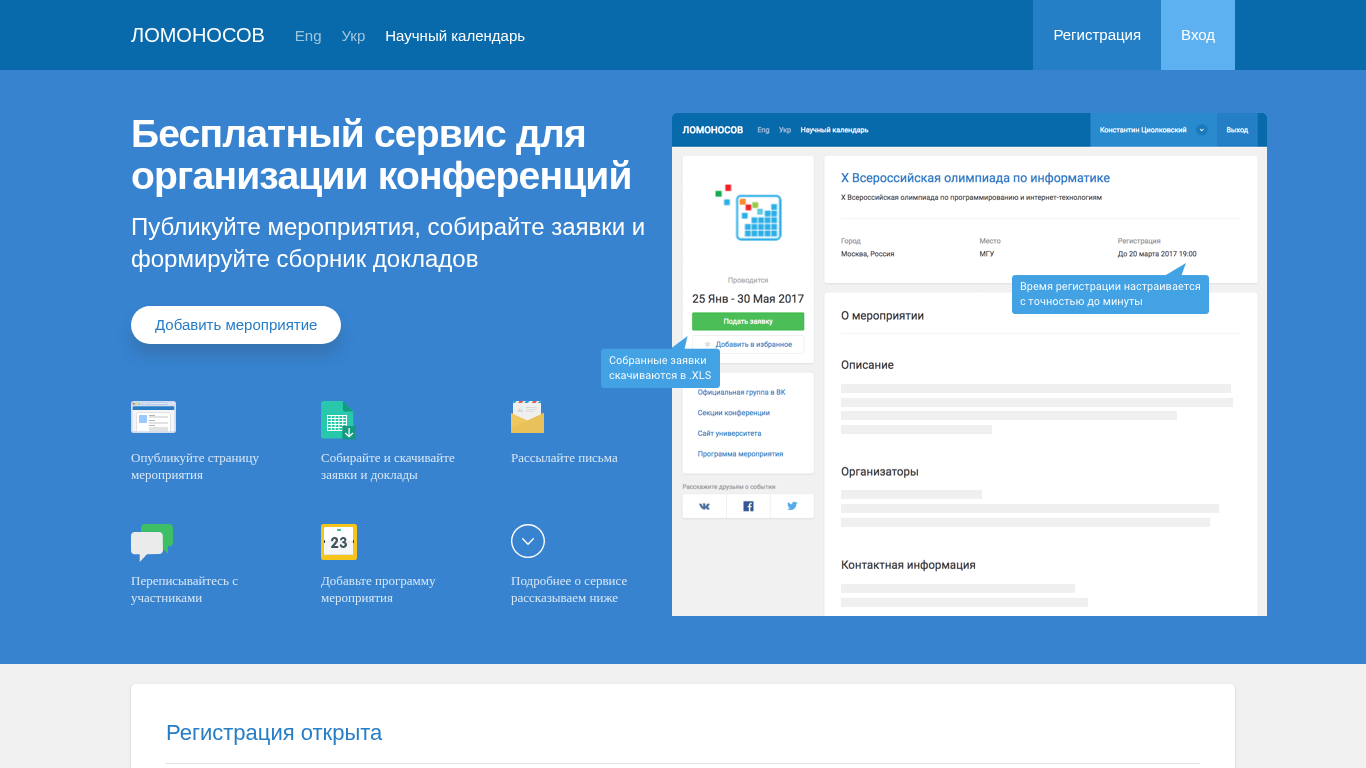Click 'Переписывайтесь с участниками' text
The height and width of the screenshot is (768, 1366).
tap(185, 589)
